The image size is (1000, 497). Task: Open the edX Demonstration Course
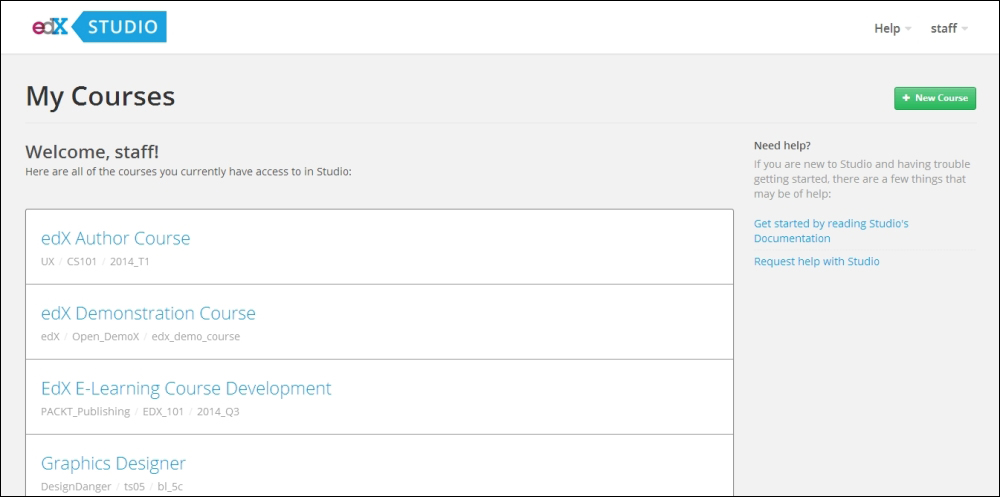148,313
